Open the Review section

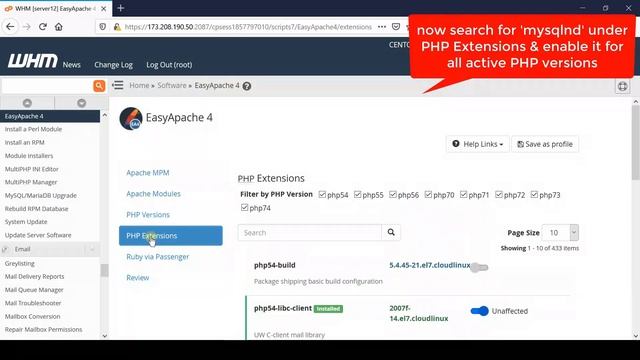[x=138, y=278]
